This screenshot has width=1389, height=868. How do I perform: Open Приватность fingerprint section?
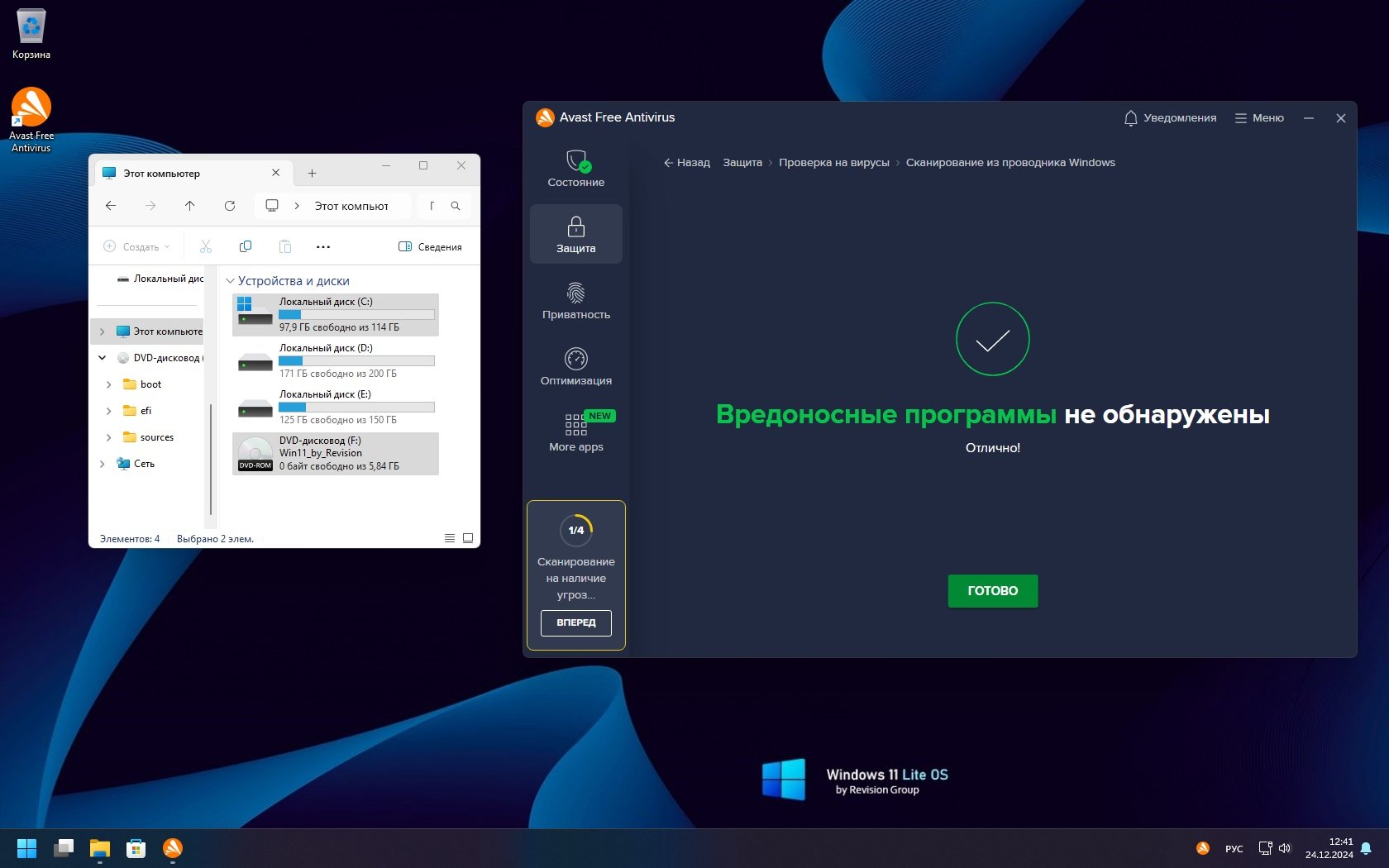point(576,301)
